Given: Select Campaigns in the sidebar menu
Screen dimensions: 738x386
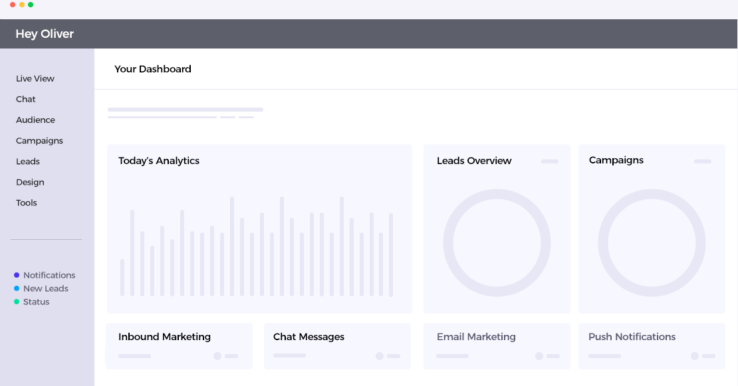Looking at the screenshot, I should [x=39, y=141].
